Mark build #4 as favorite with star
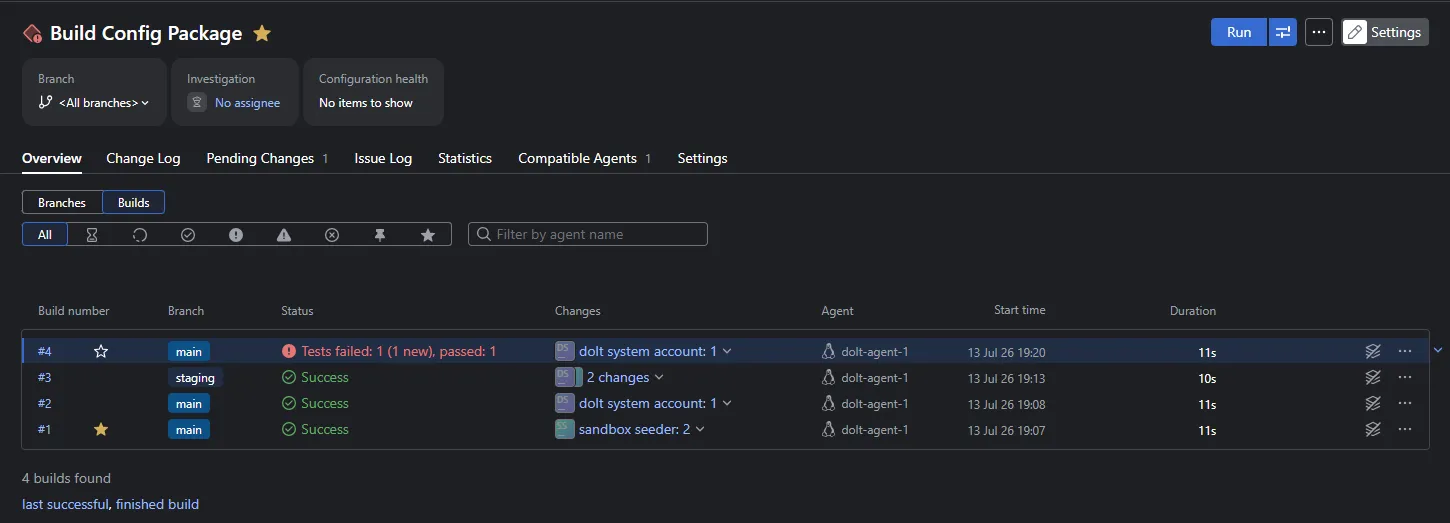This screenshot has width=1450, height=523. [101, 351]
